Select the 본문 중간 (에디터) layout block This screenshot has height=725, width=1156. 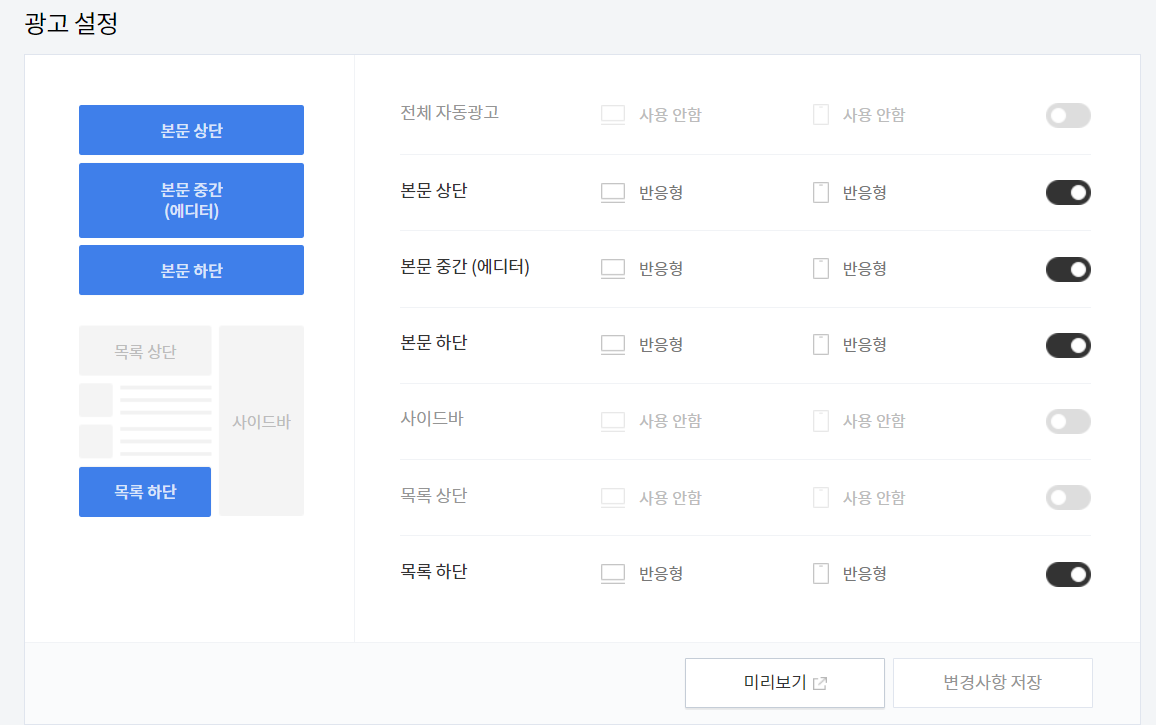tap(191, 201)
